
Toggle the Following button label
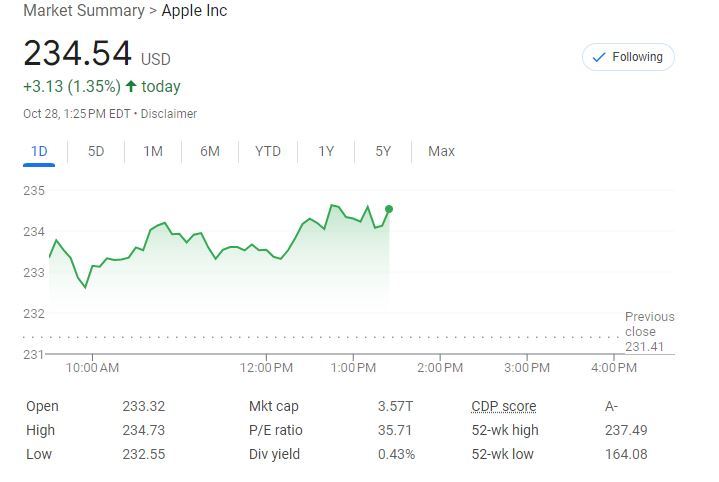tap(637, 57)
